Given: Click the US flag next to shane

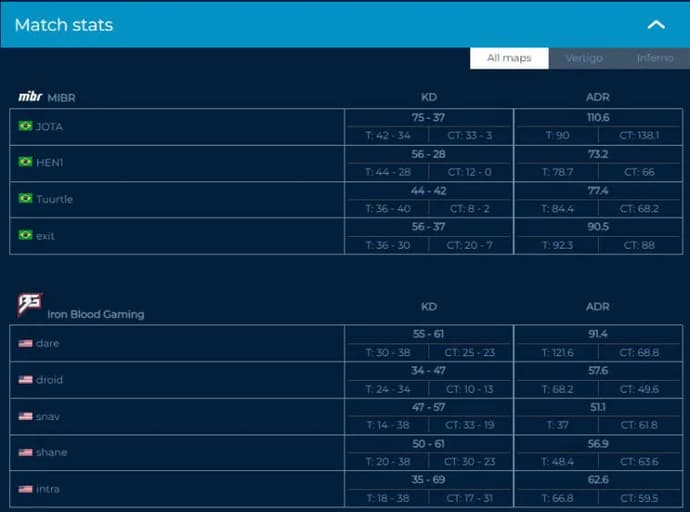Looking at the screenshot, I should [x=25, y=452].
